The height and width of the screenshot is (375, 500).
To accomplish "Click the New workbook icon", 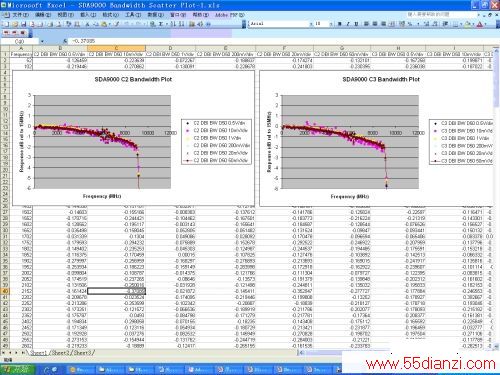I will click(6, 24).
